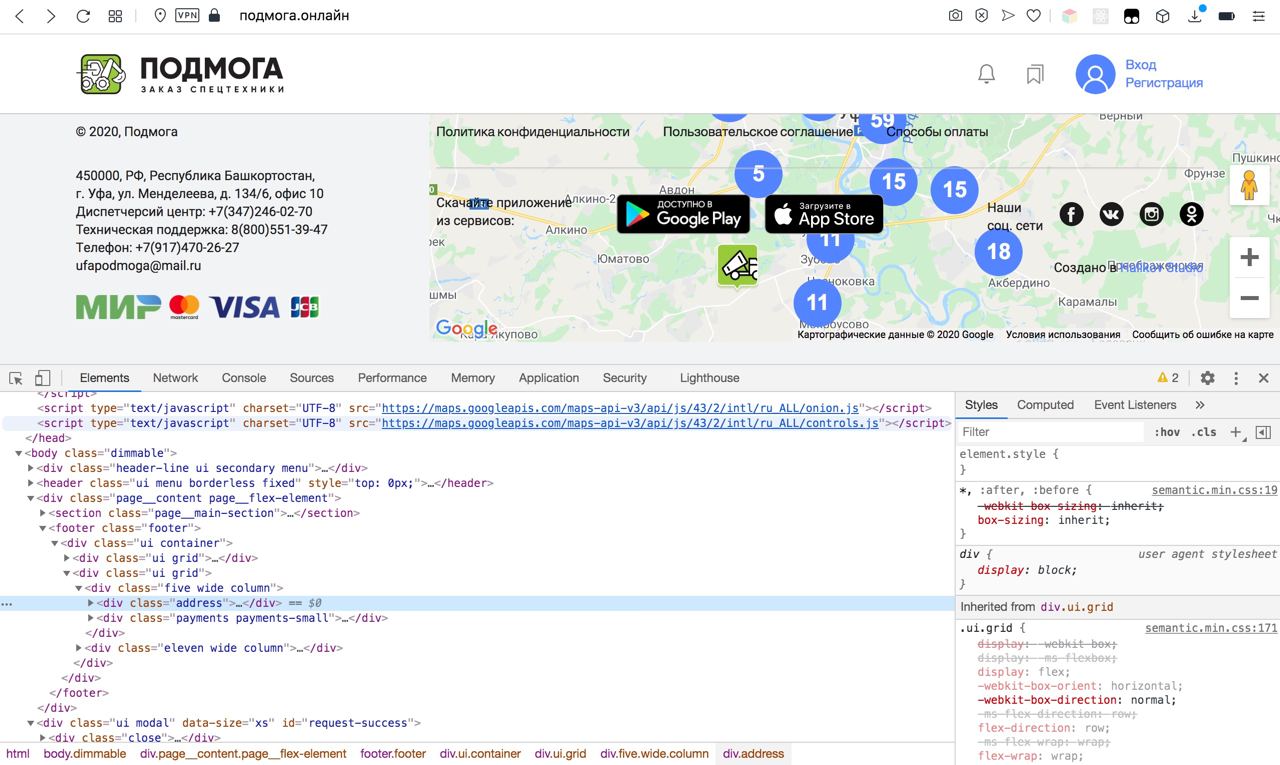Show the DevTools warnings count
Viewport: 1280px width, 765px height.
[x=1168, y=378]
